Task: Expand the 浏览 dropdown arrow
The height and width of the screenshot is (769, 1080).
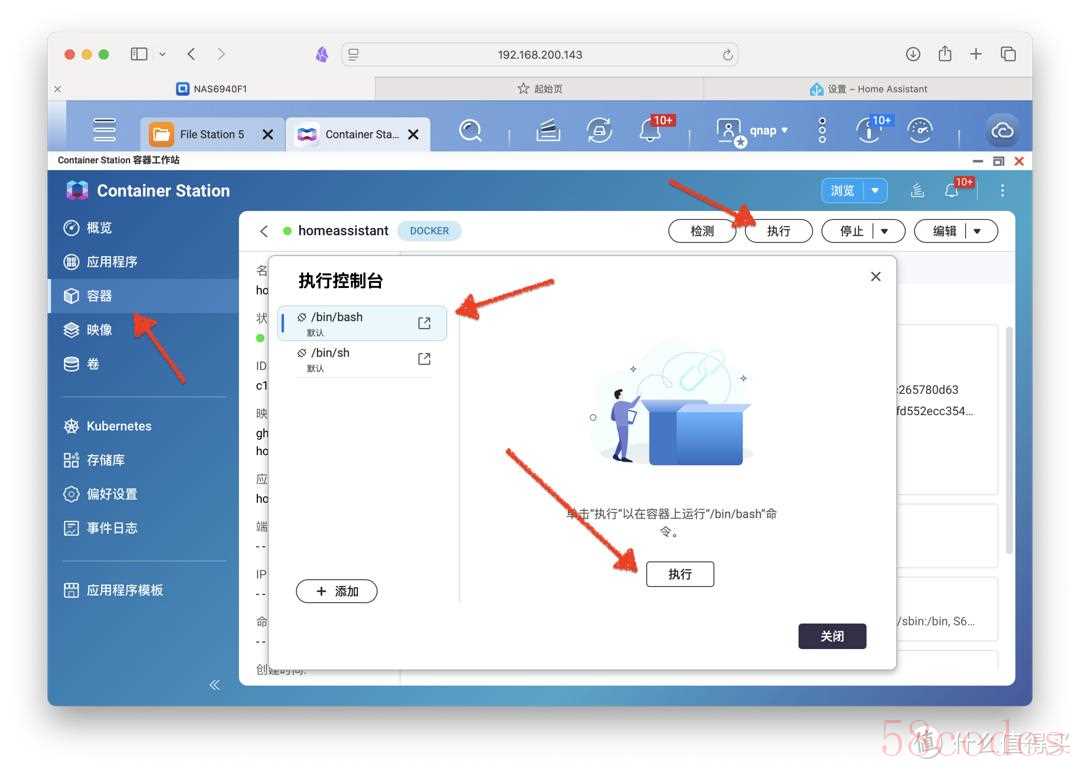Action: [875, 191]
